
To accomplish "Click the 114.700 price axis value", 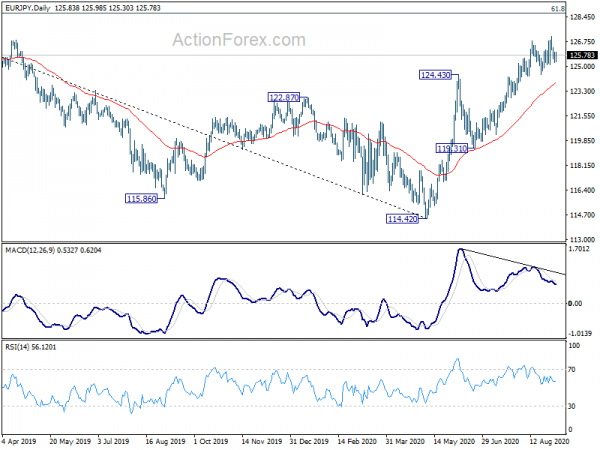I will click(582, 215).
